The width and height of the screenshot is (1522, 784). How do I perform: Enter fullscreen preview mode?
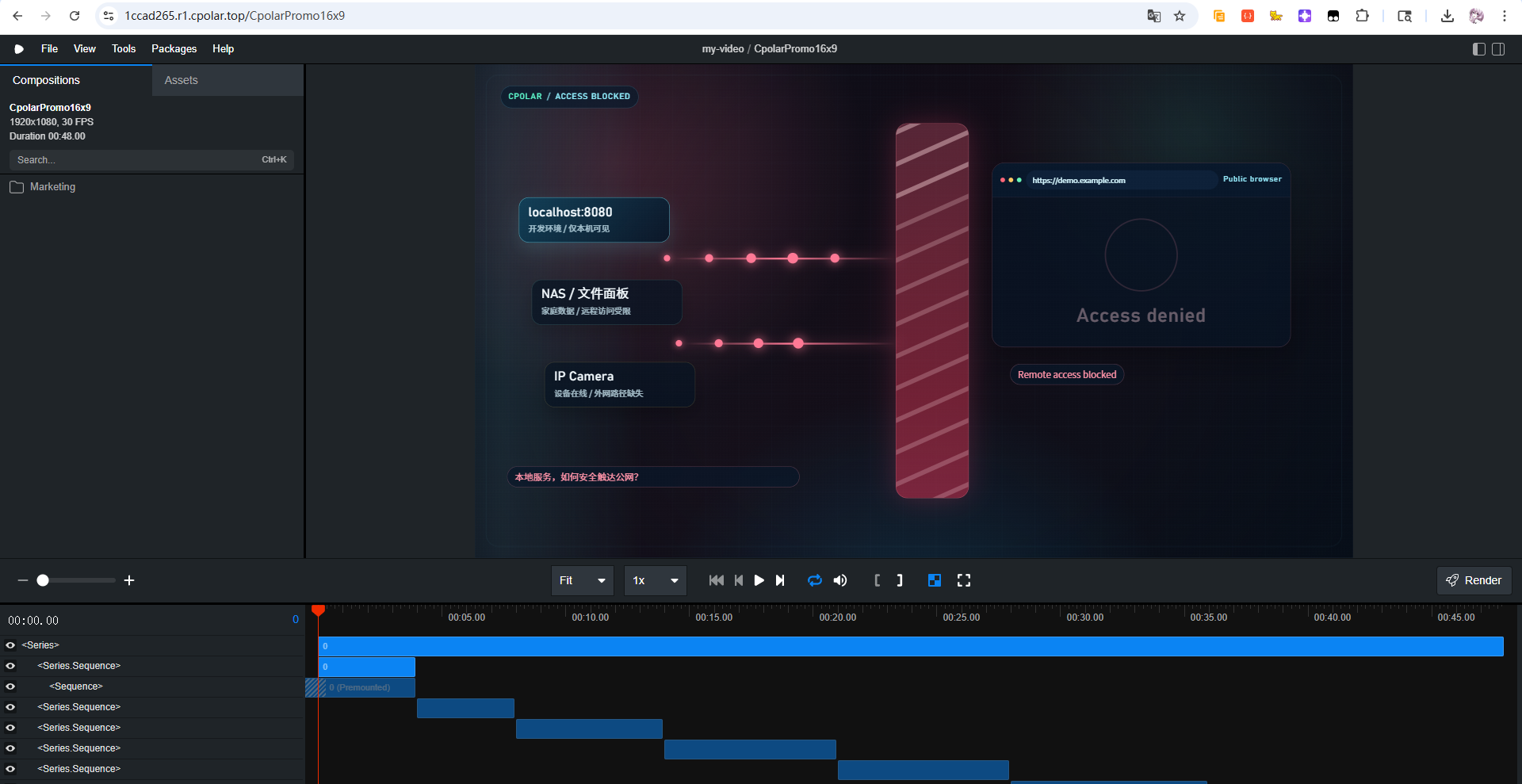point(964,580)
